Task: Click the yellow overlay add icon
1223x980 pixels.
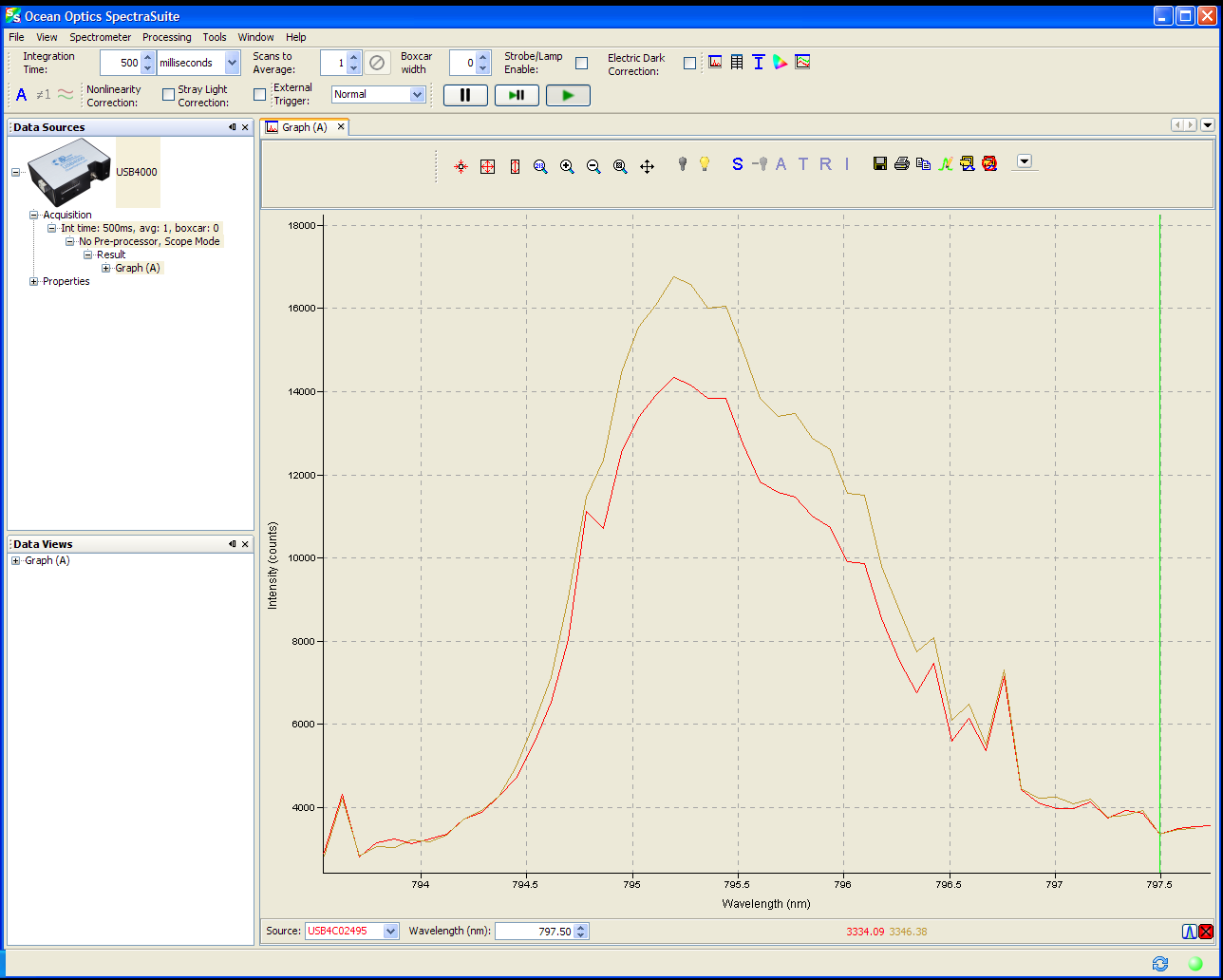Action: [x=968, y=163]
